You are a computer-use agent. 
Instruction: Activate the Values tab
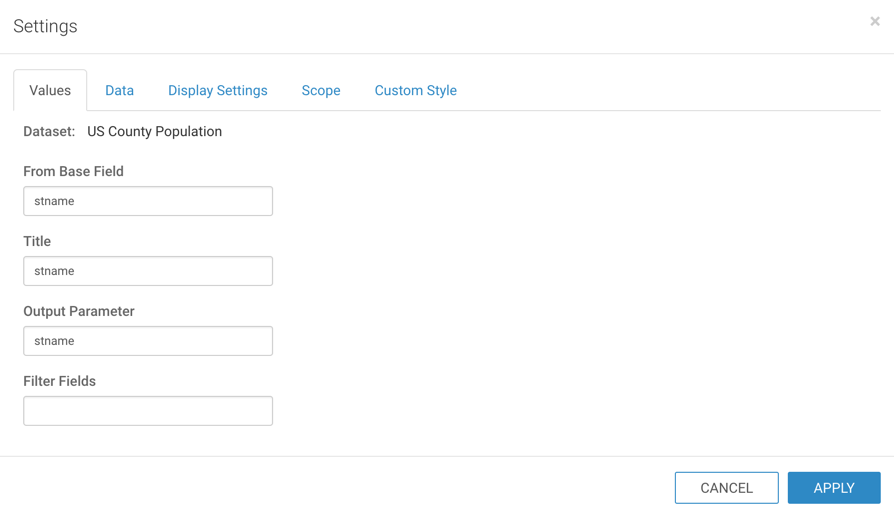pyautogui.click(x=50, y=90)
